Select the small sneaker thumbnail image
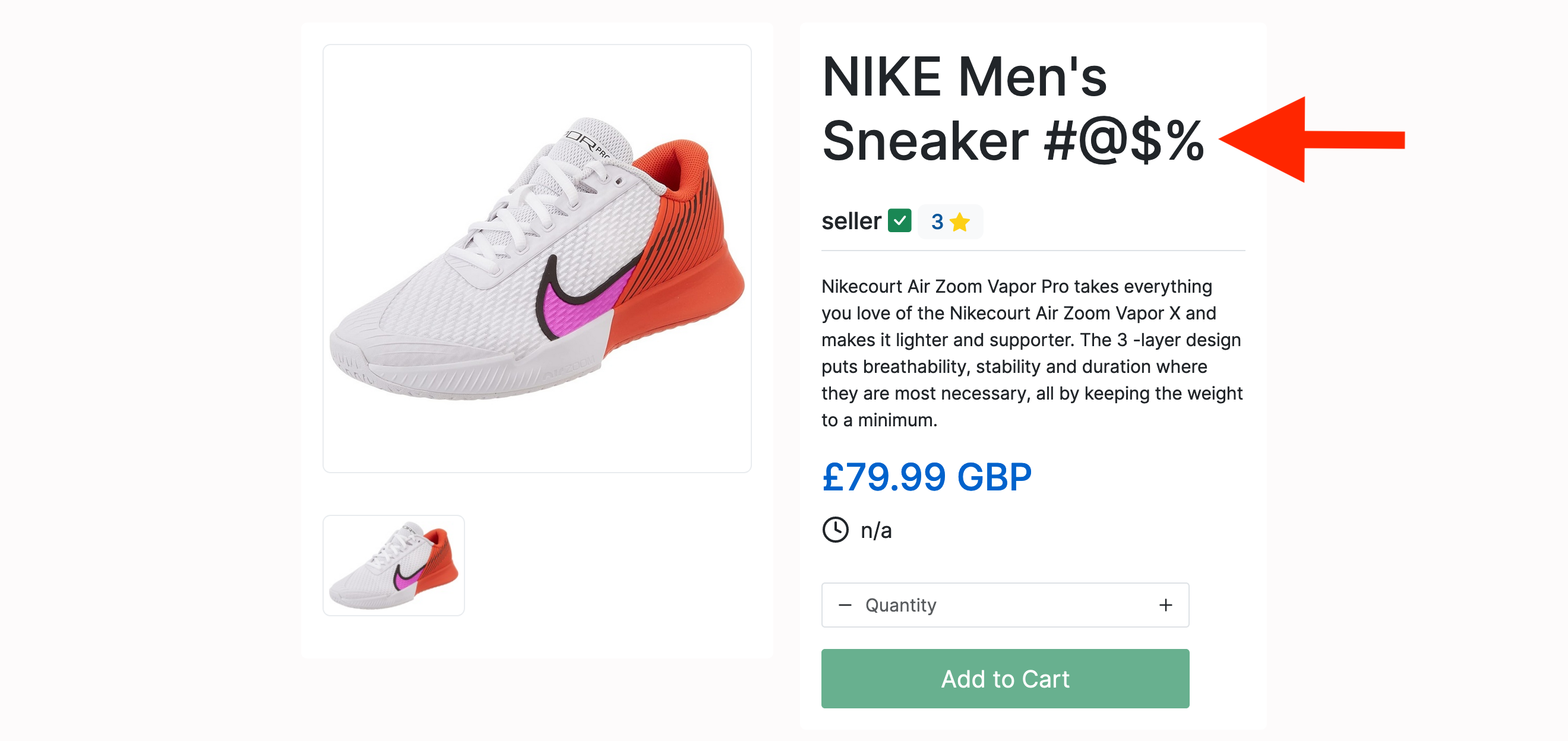 pyautogui.click(x=393, y=565)
